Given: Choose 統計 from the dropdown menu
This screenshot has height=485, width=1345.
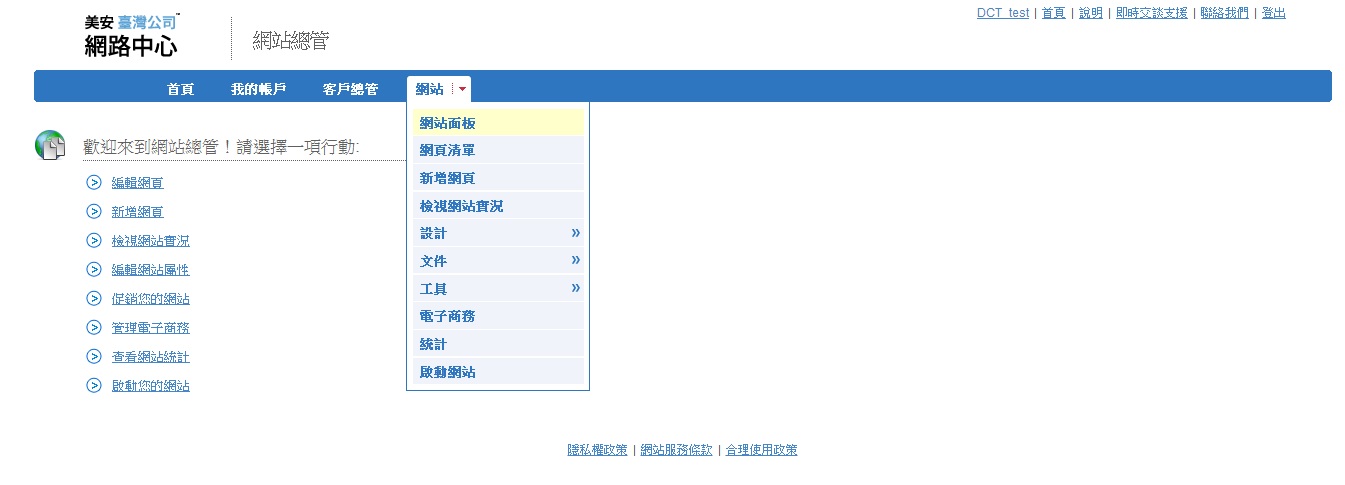Looking at the screenshot, I should 499,344.
